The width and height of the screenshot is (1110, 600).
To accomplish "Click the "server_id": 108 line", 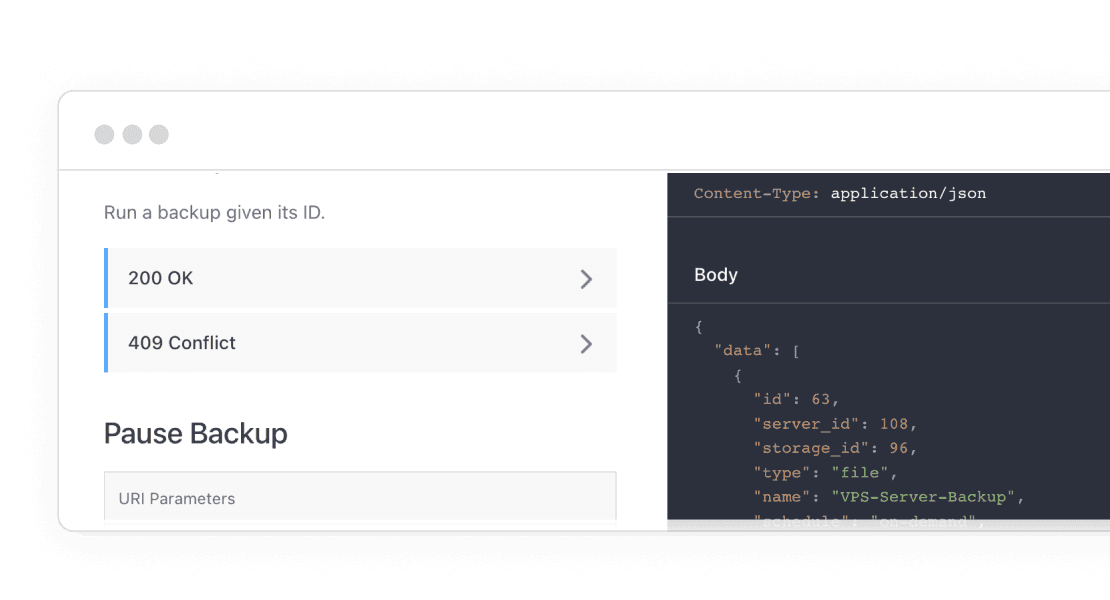I will pyautogui.click(x=835, y=423).
